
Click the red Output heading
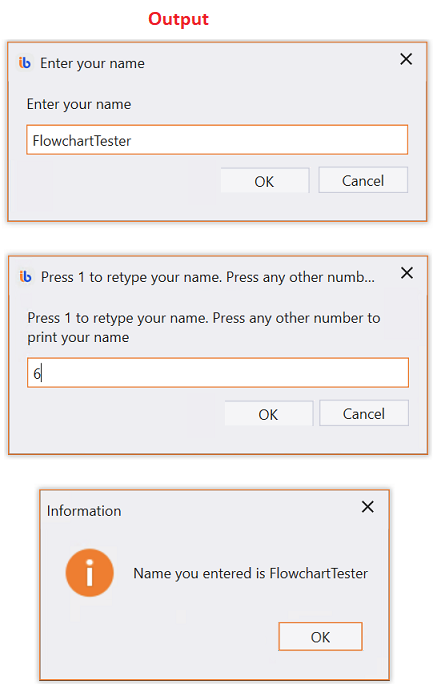pos(178,19)
